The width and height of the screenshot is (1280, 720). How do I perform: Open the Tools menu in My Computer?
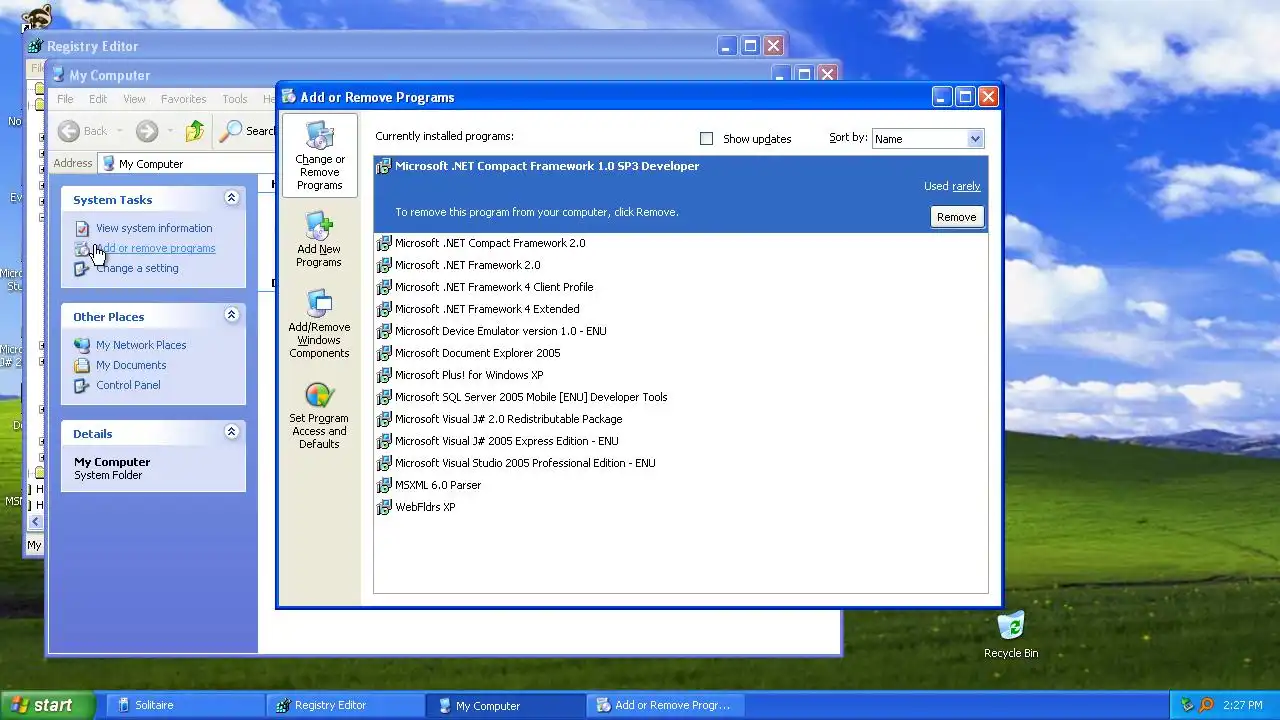tap(235, 99)
